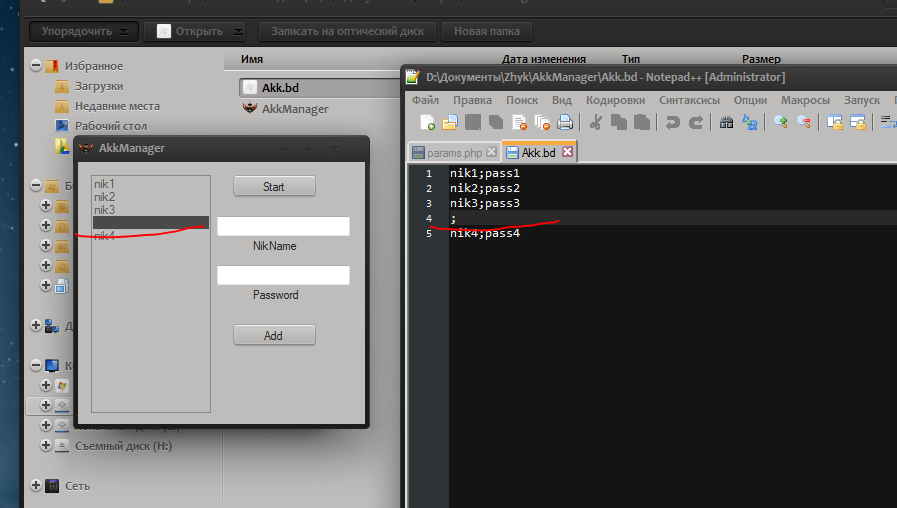Click the Print icon in Notepad++ toolbar
897x508 pixels.
[x=565, y=123]
